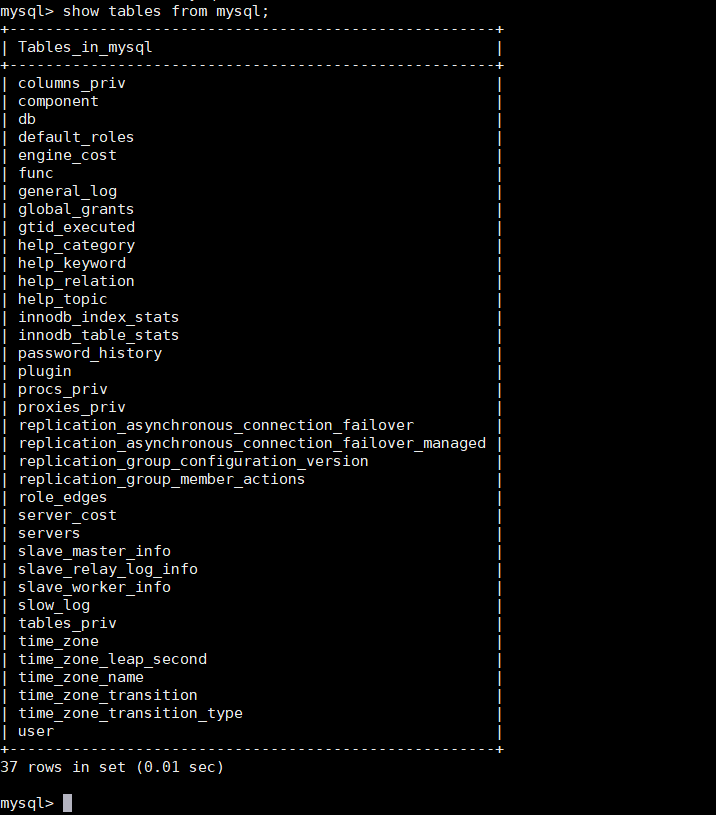Click the gtid_executed table name
The width and height of the screenshot is (716, 815).
click(x=76, y=227)
